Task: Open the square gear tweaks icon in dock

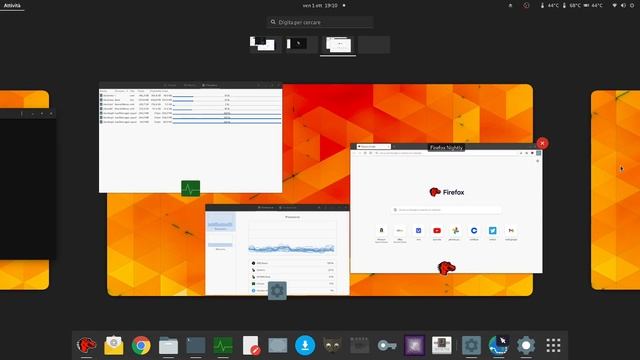Action: [471, 345]
